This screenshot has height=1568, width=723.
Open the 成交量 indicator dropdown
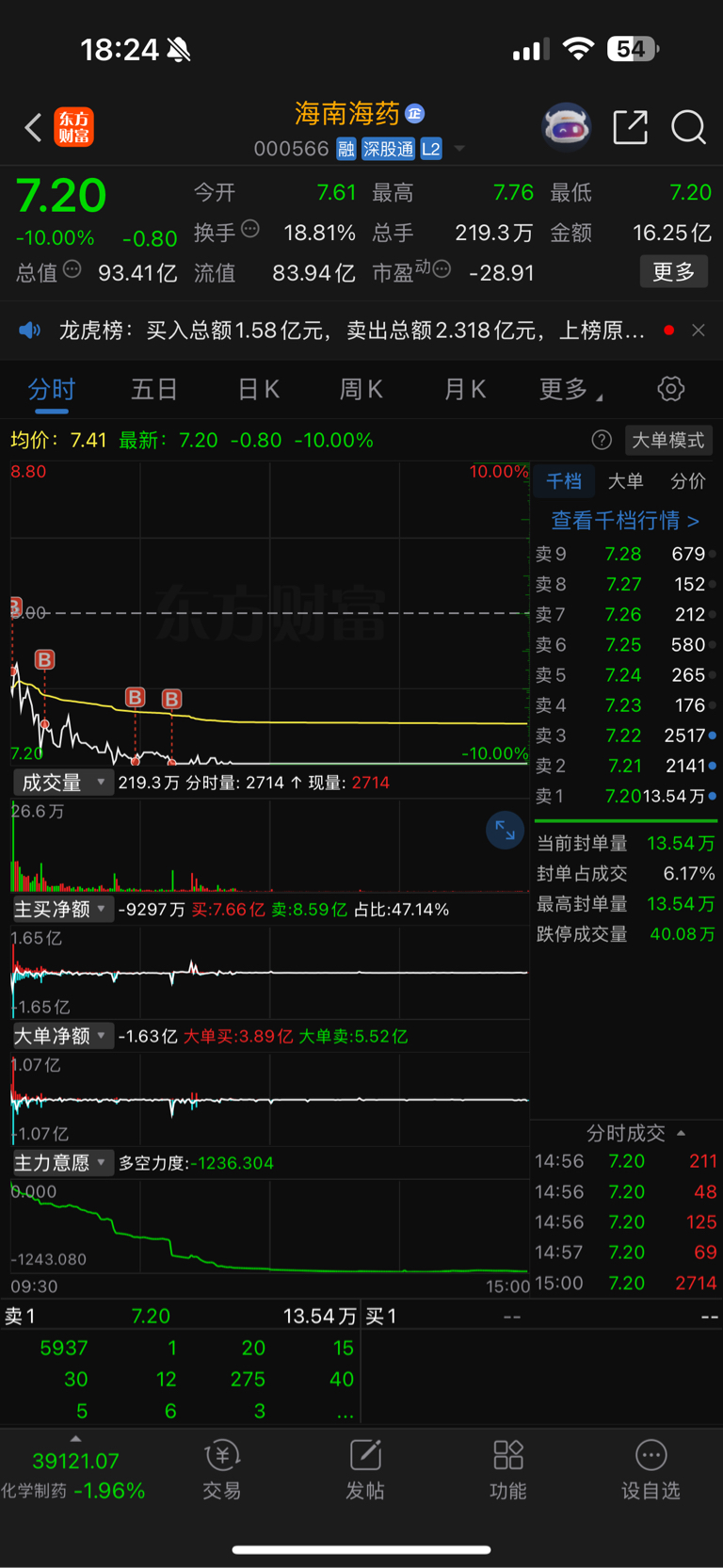click(x=62, y=783)
